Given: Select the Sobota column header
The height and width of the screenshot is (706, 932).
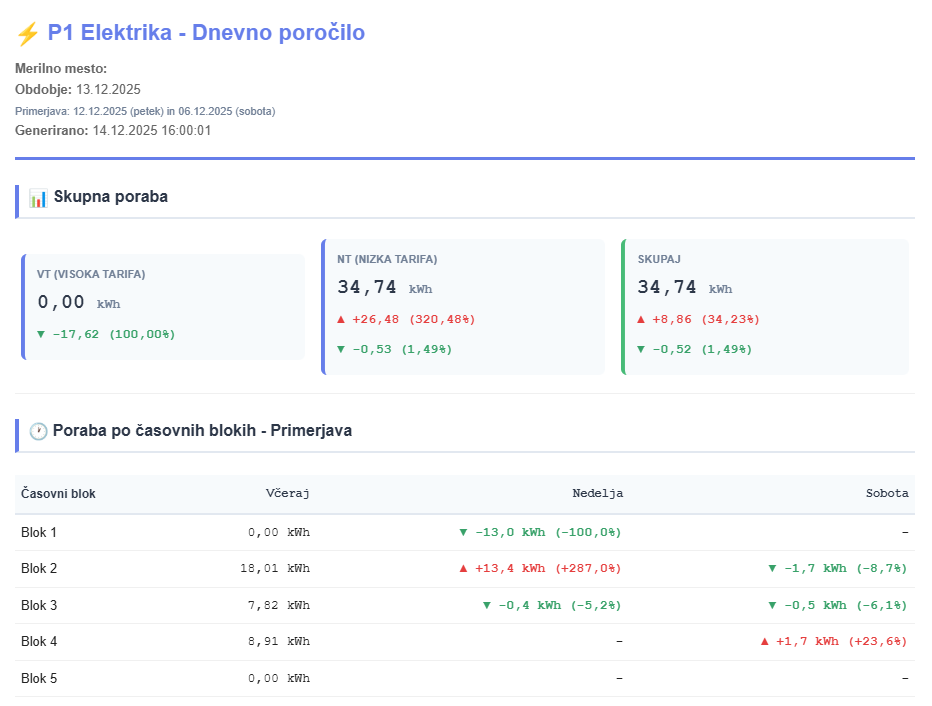Looking at the screenshot, I should pos(886,494).
